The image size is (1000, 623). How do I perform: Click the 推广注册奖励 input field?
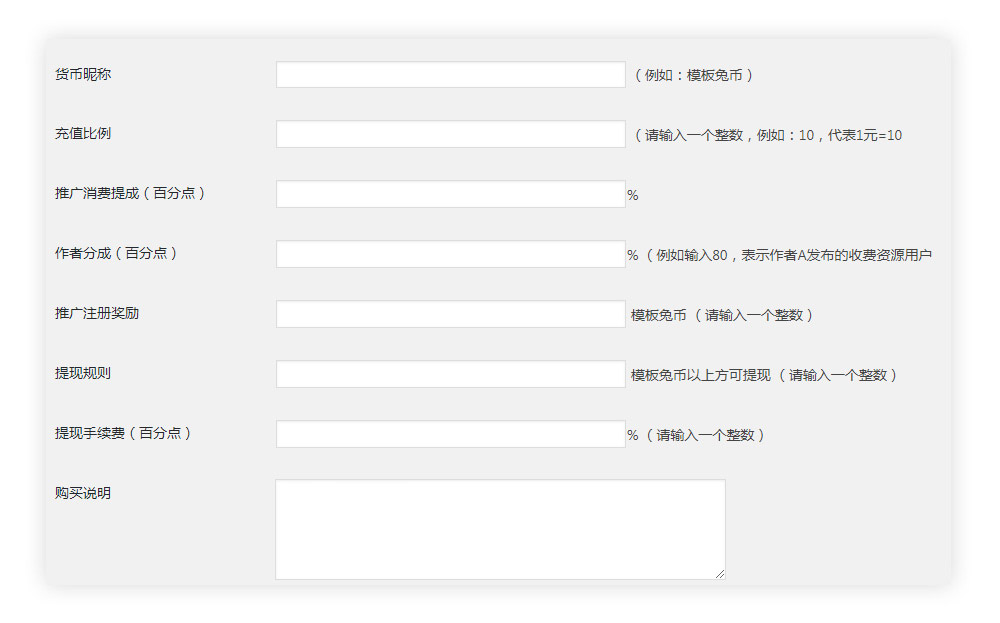pyautogui.click(x=450, y=313)
